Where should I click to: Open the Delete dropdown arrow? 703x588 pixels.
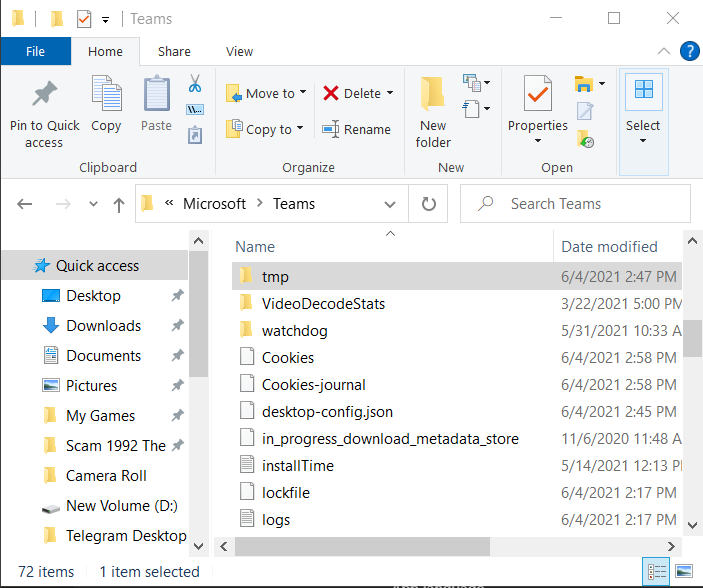pyautogui.click(x=390, y=93)
